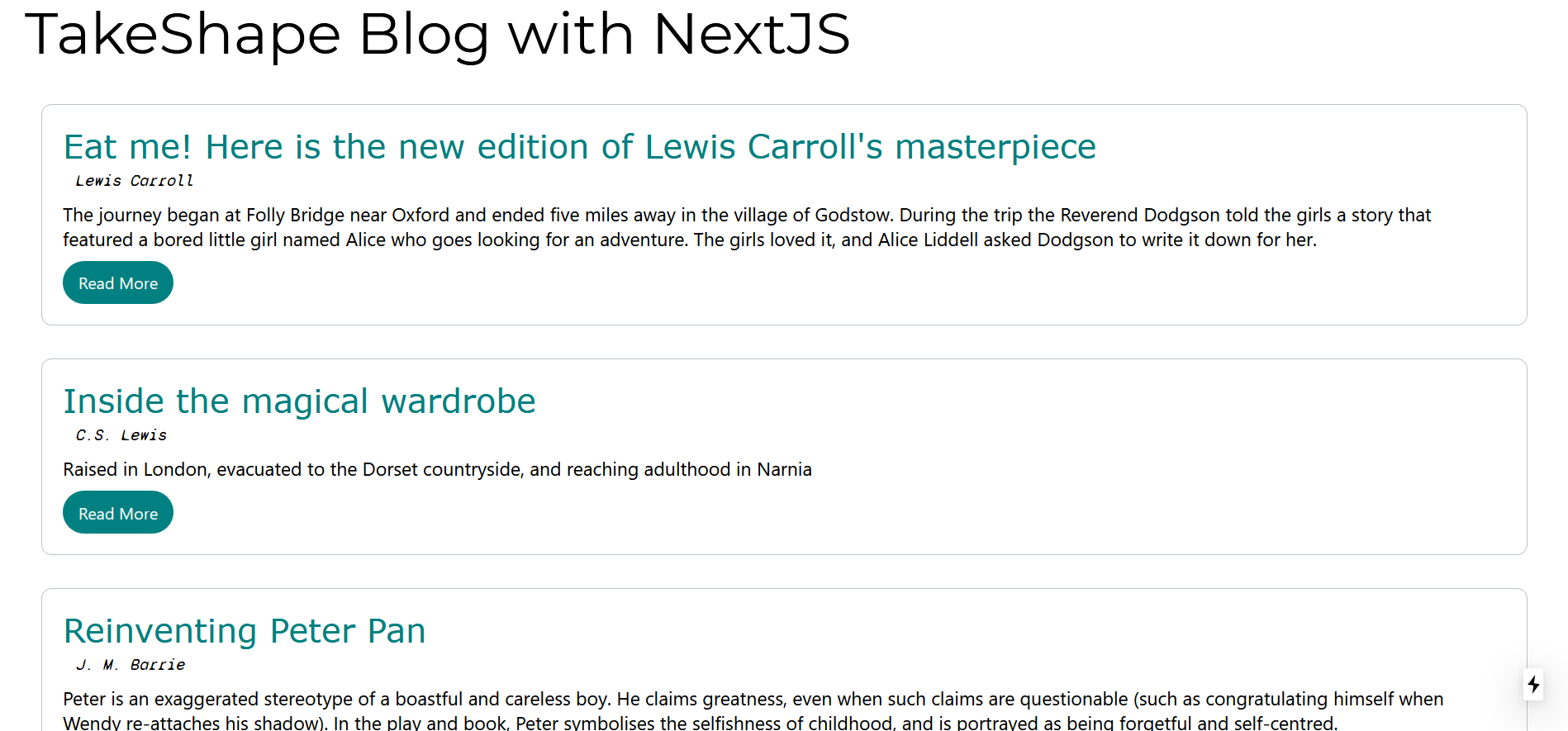The height and width of the screenshot is (731, 1568).
Task: Click the word 'wardrobe' in the second post title
Action: click(459, 401)
